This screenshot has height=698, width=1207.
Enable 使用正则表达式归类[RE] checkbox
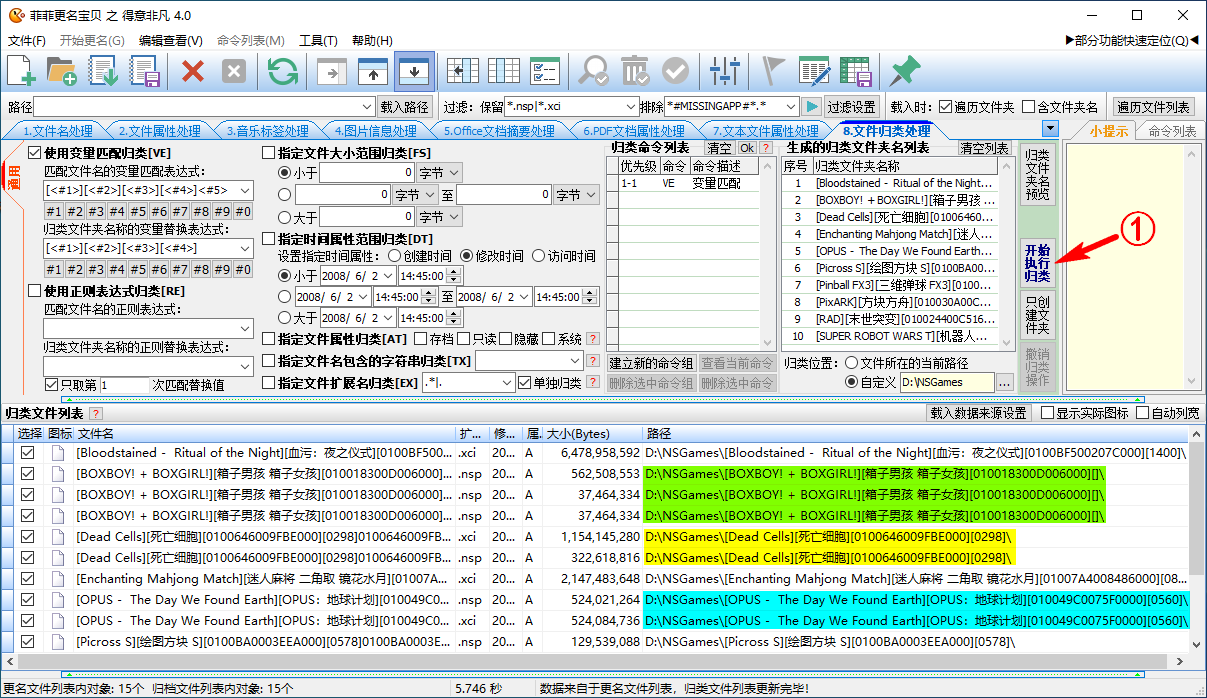35,291
